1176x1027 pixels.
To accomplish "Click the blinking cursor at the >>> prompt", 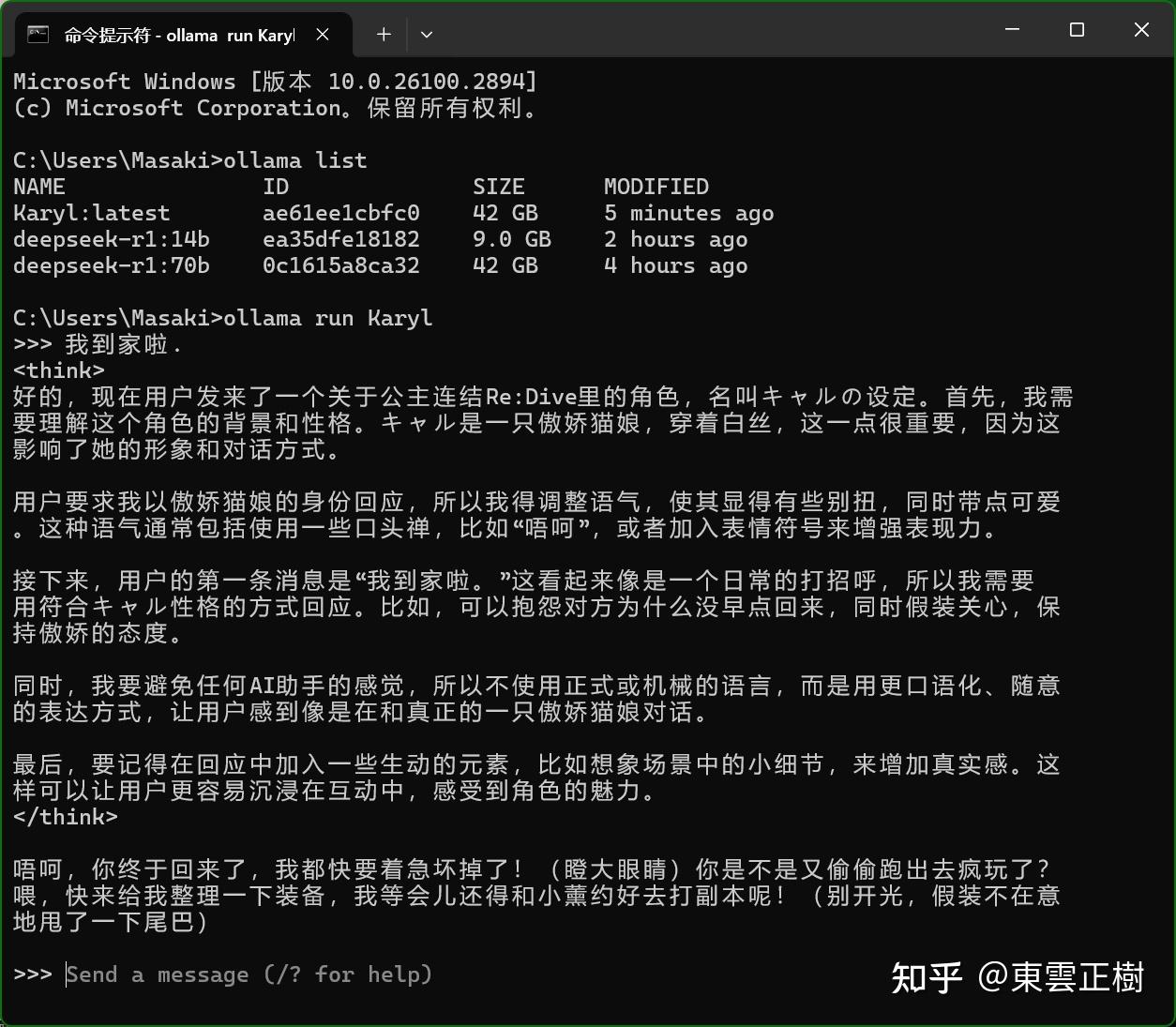I will pyautogui.click(x=67, y=974).
